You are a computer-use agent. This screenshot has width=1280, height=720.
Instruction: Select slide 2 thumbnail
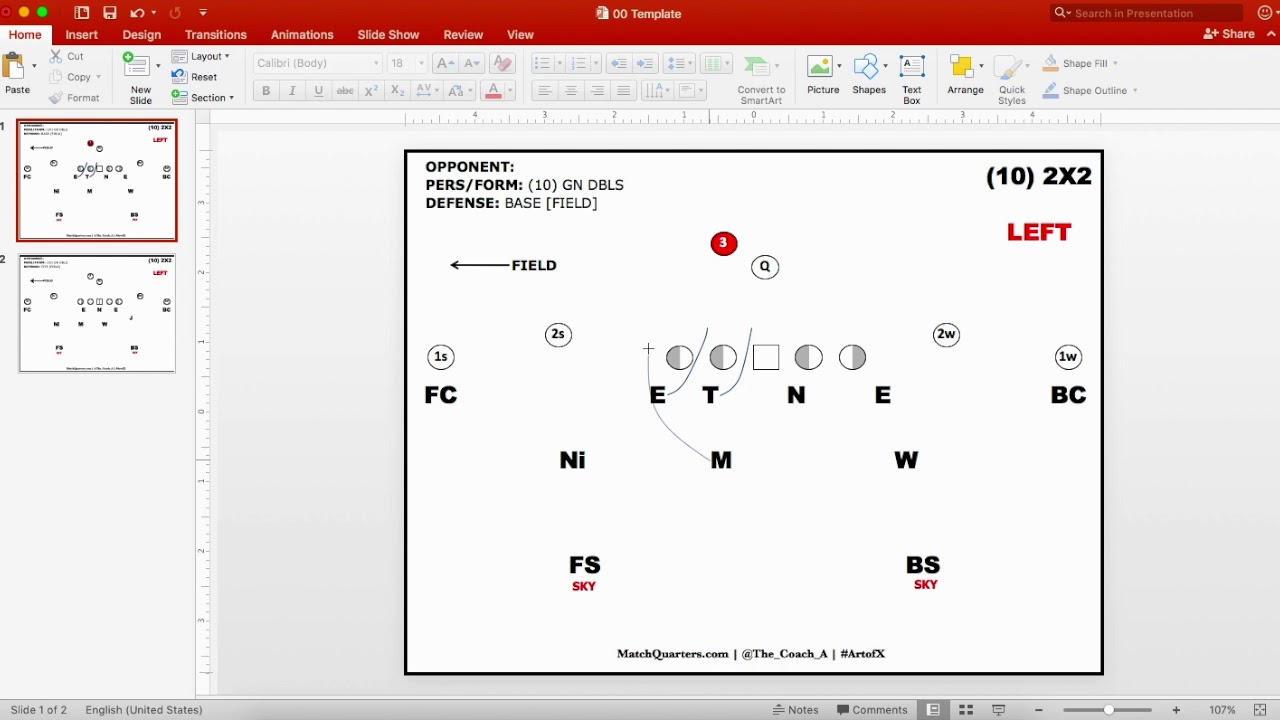click(x=97, y=313)
